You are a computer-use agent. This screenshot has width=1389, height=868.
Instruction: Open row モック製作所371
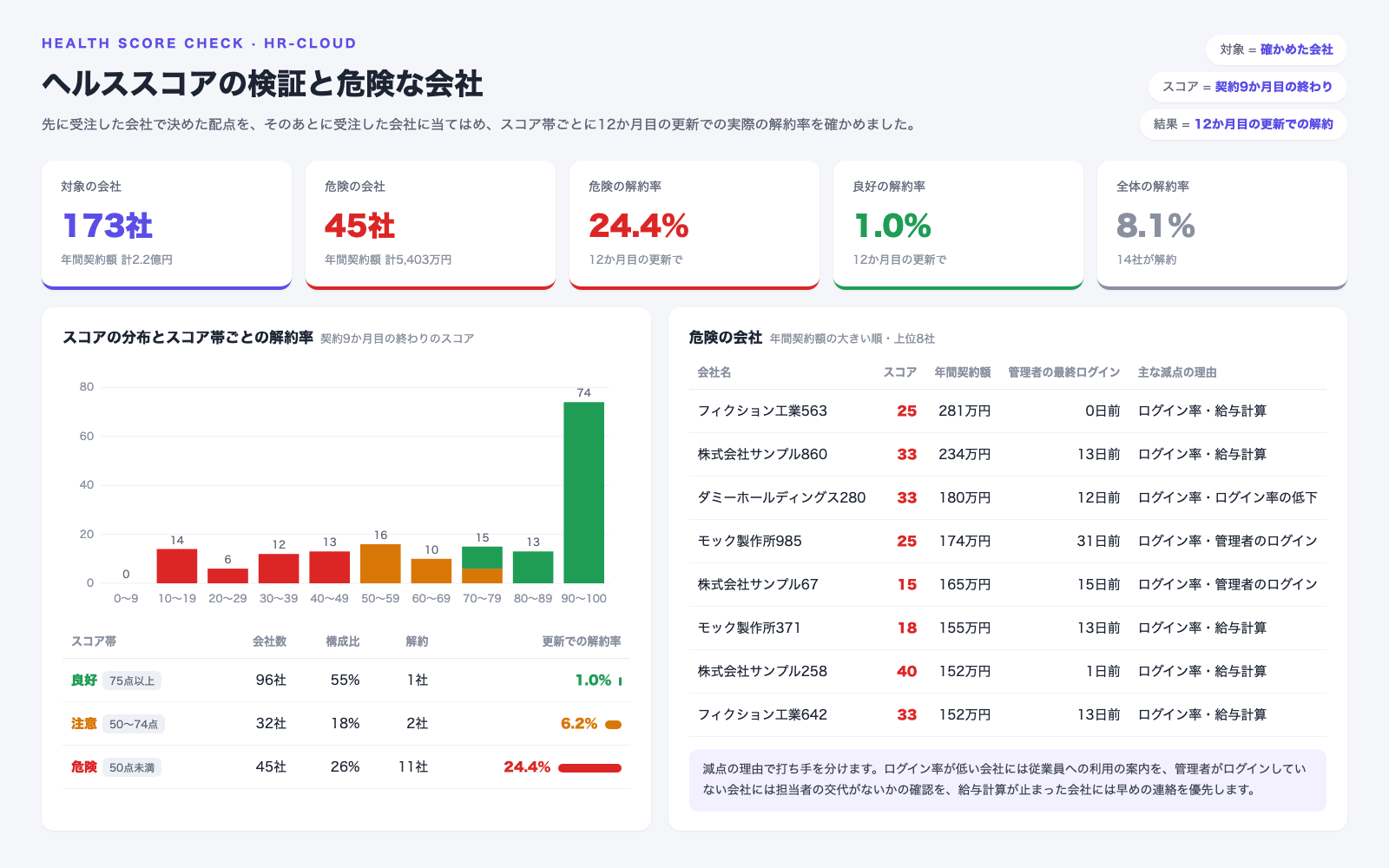[1008, 628]
